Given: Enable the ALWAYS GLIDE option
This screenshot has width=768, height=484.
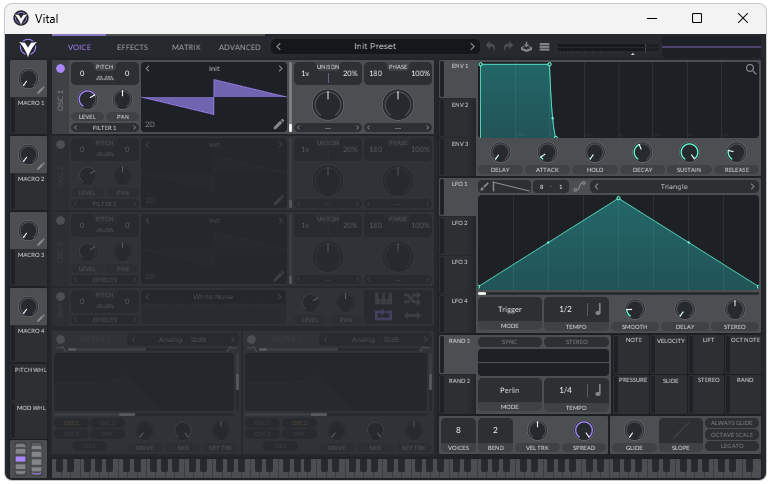Looking at the screenshot, I should [731, 423].
